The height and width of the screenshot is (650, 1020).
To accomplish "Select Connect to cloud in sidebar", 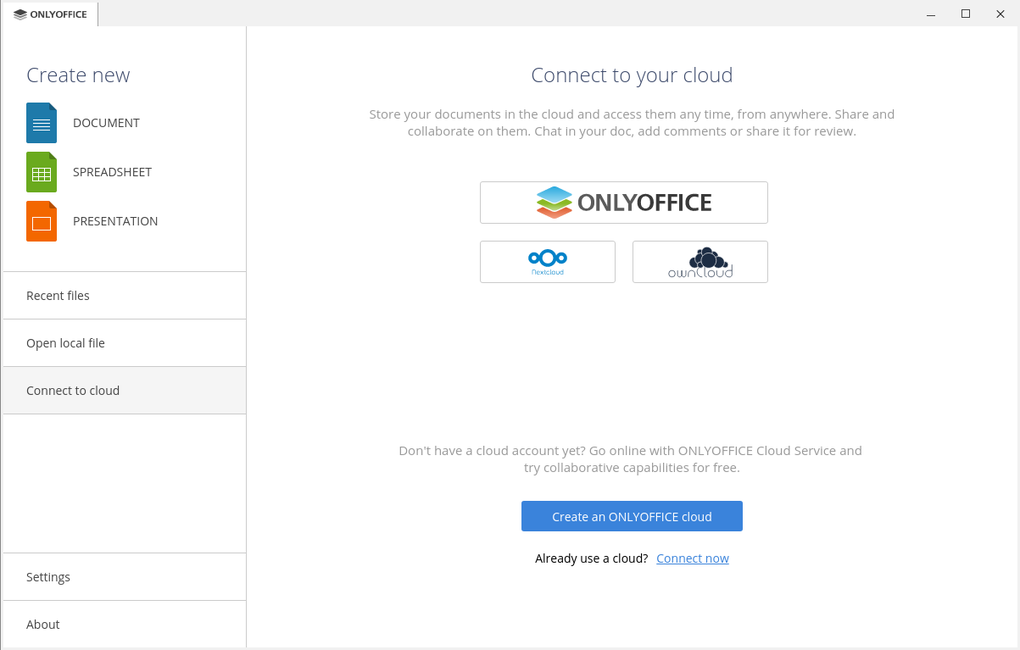I will (73, 391).
